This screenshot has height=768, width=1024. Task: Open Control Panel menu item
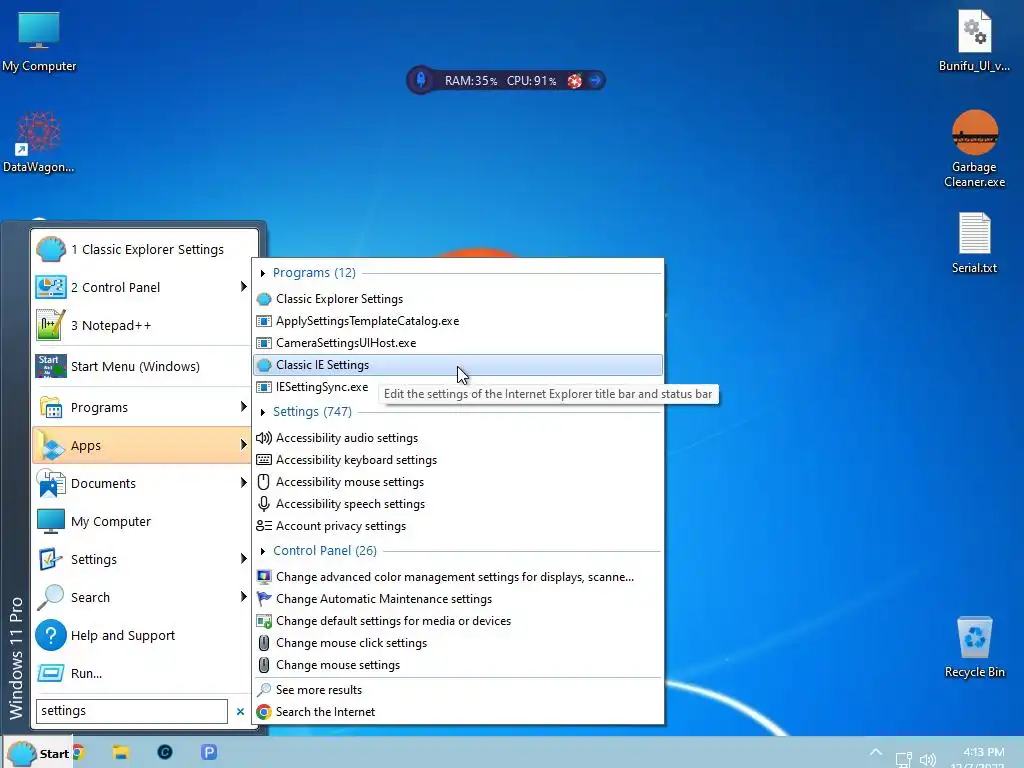(142, 287)
